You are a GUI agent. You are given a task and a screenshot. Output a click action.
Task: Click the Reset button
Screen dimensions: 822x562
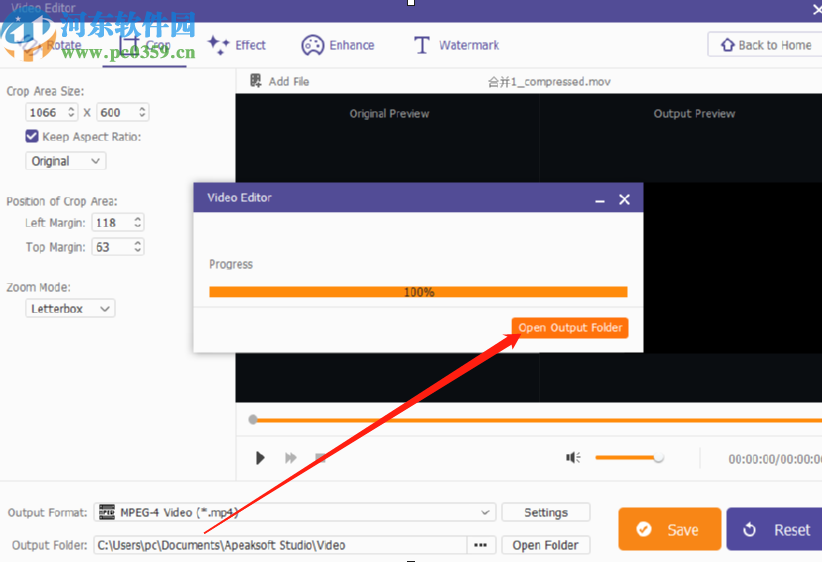coord(775,529)
